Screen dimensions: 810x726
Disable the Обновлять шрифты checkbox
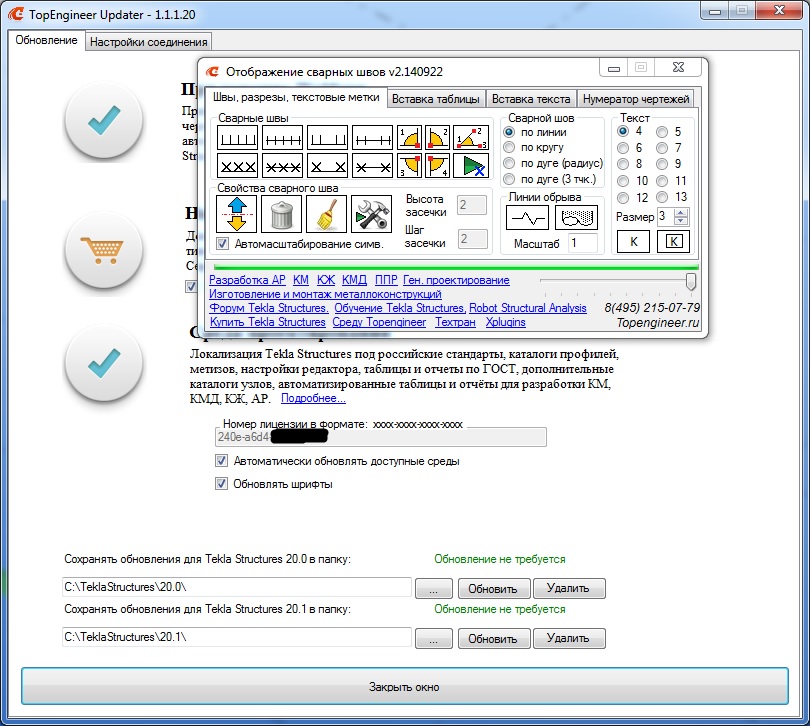pyautogui.click(x=222, y=484)
